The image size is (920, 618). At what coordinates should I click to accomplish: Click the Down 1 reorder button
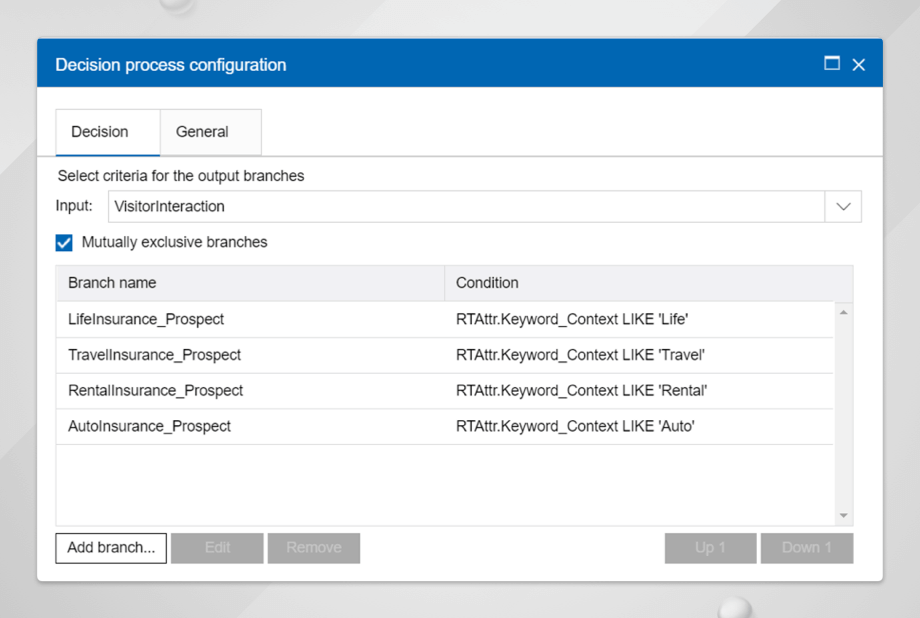coord(806,547)
